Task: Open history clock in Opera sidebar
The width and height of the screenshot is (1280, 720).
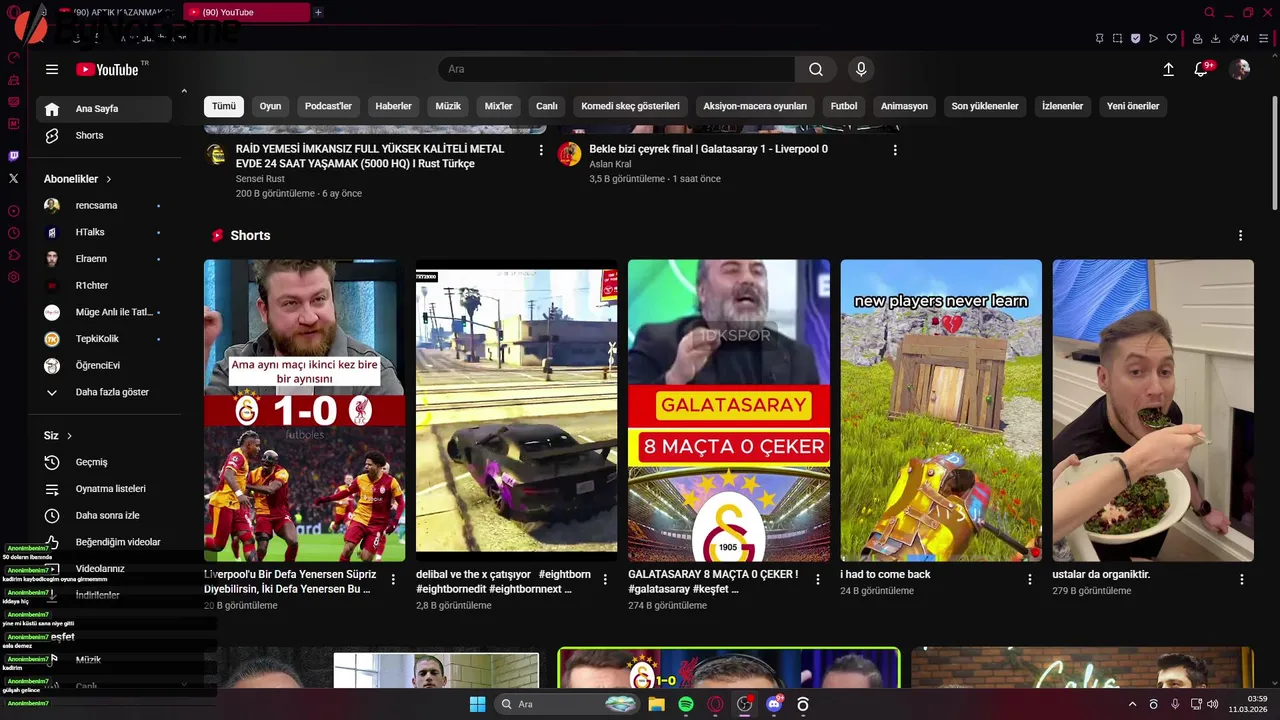Action: 14,233
